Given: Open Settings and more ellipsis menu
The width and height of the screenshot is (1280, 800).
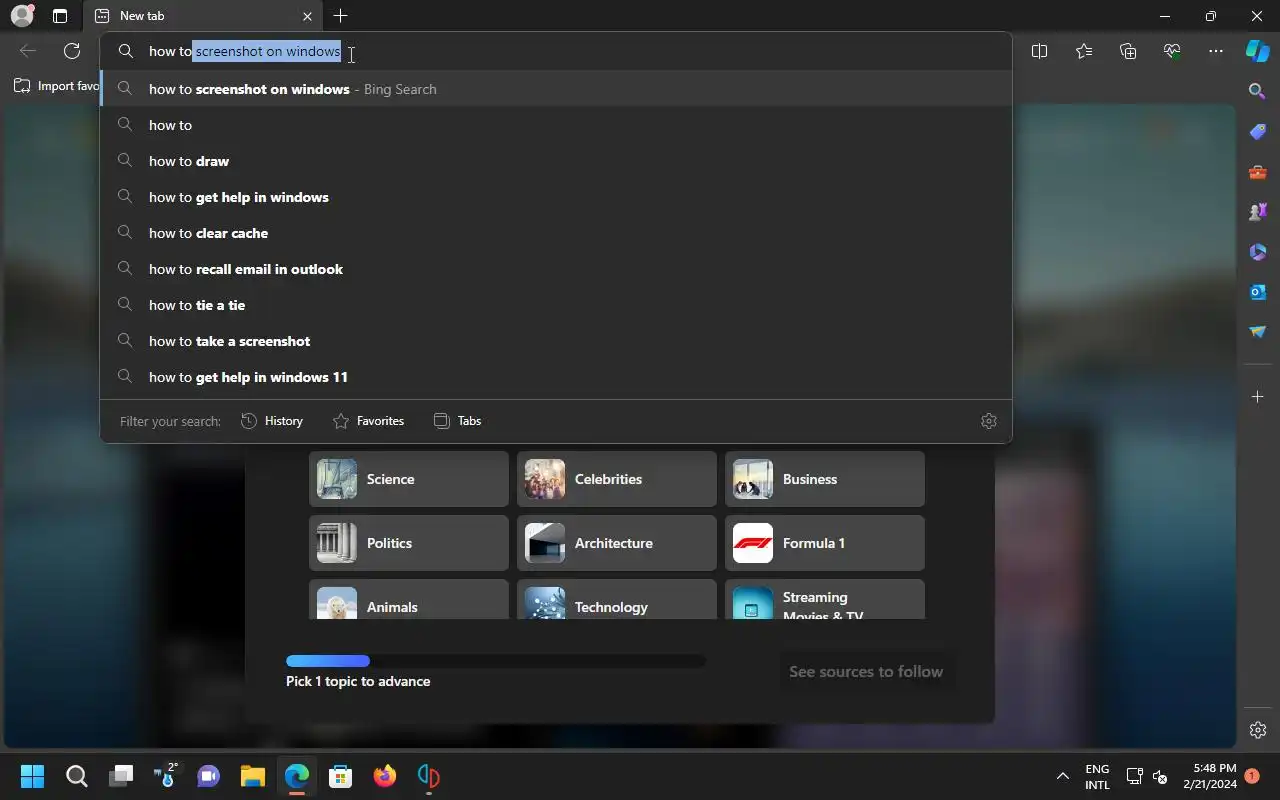Looking at the screenshot, I should (x=1216, y=51).
